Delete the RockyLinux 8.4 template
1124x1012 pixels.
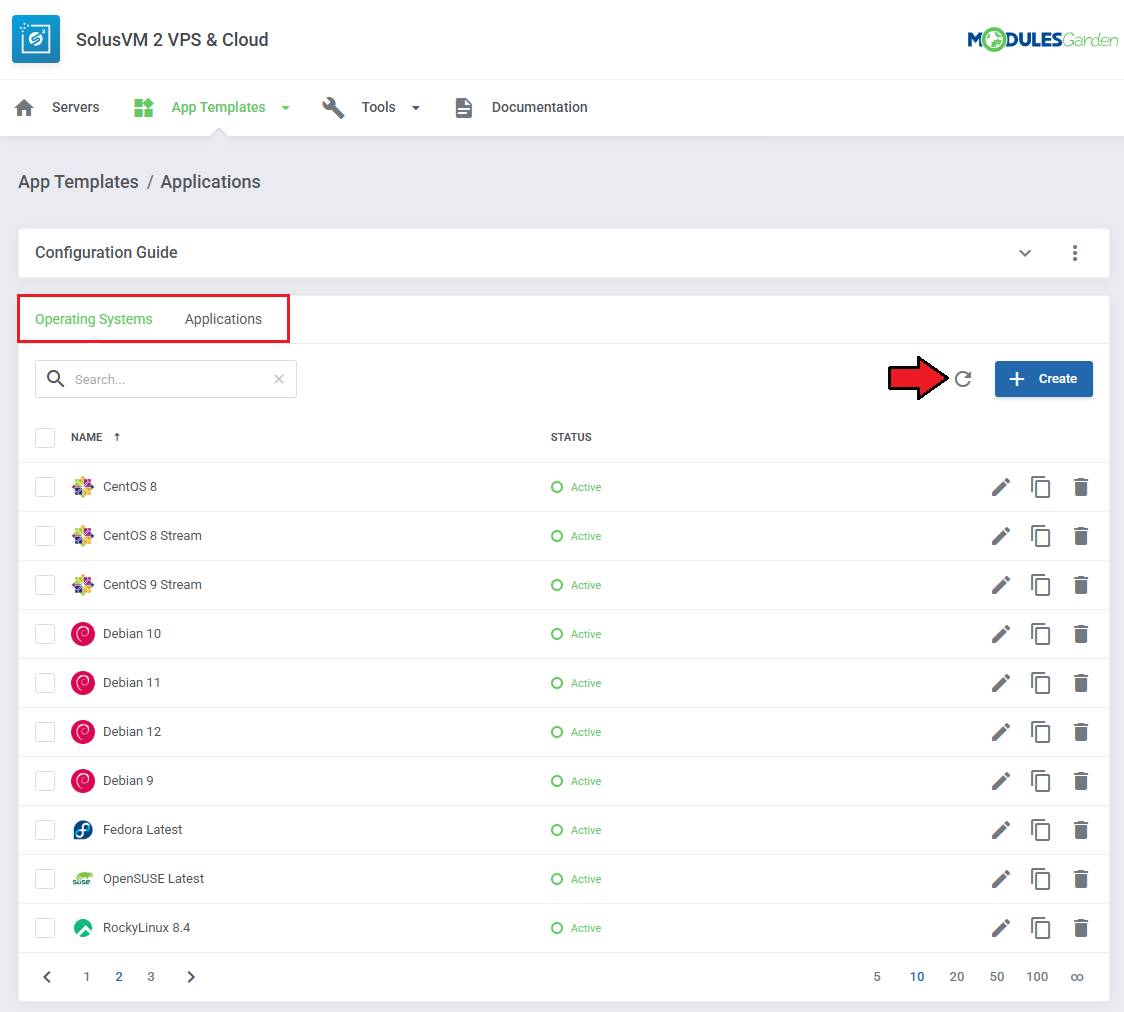[x=1081, y=928]
